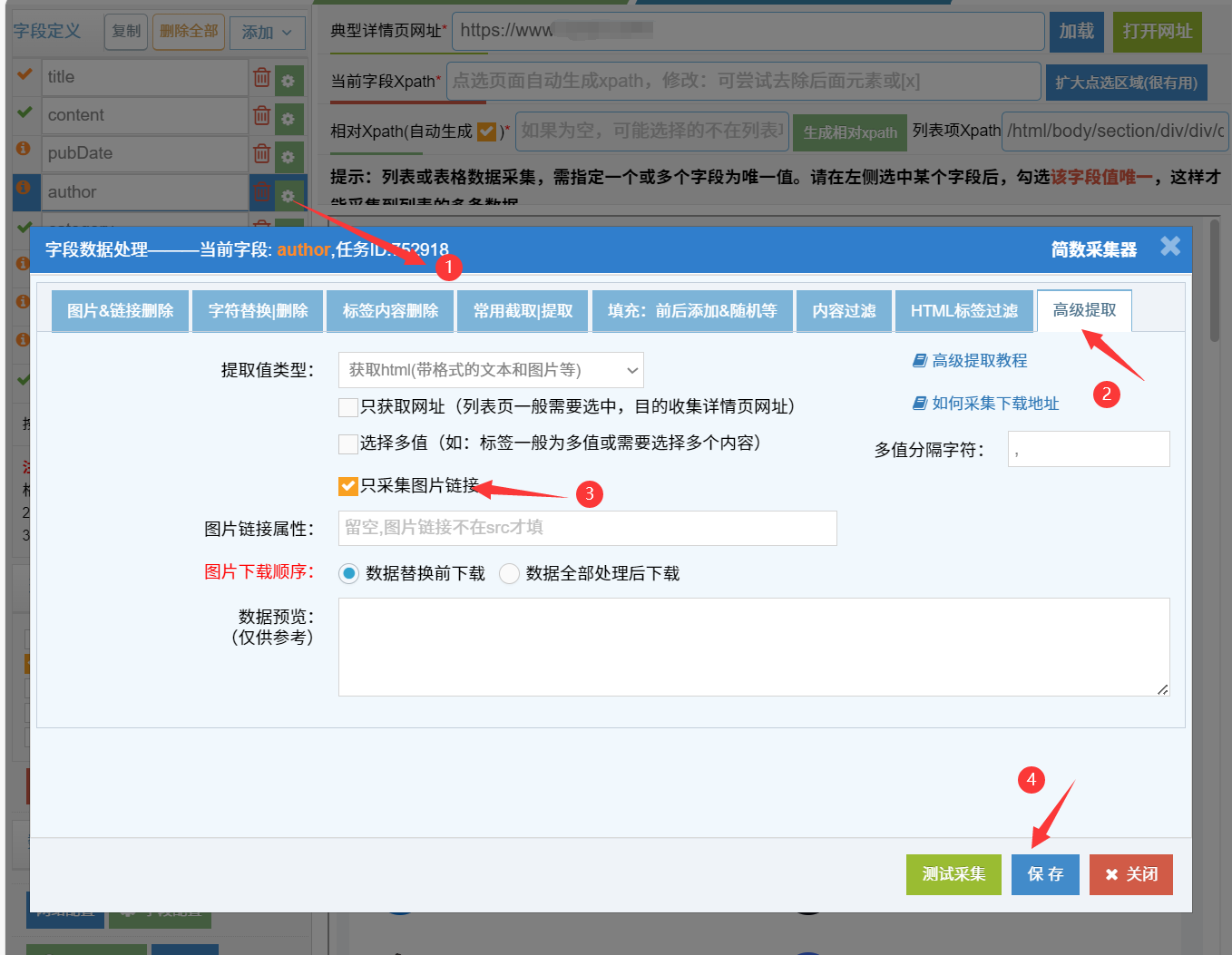Click the green check icon beside title
This screenshot has height=955, width=1232.
coord(24,74)
